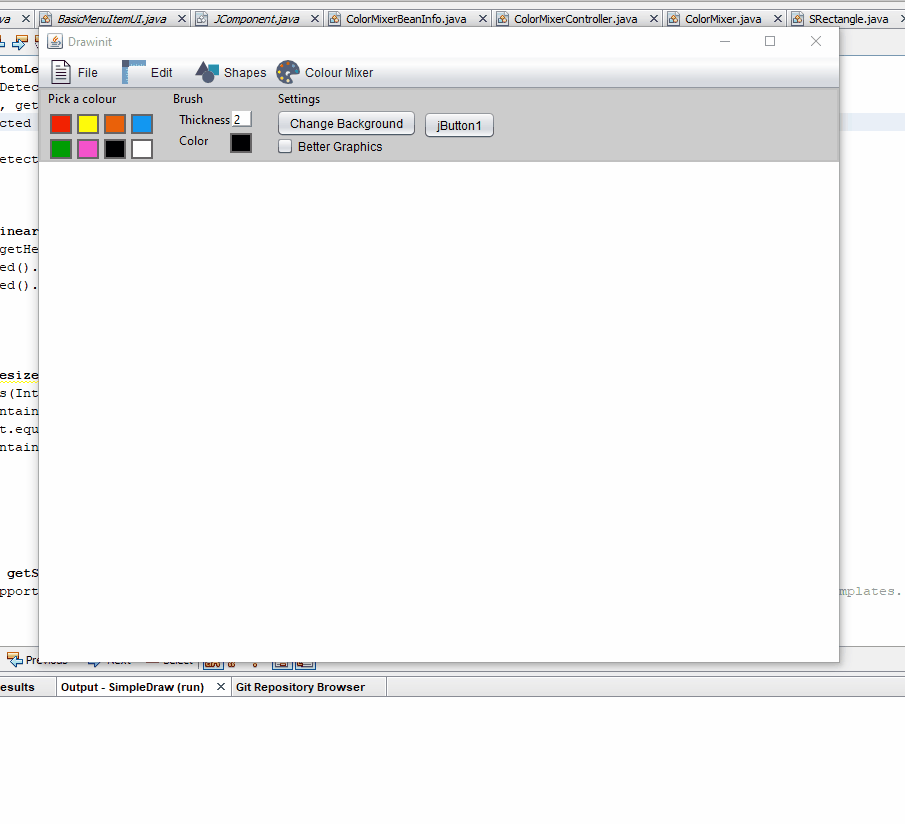Open the Edit menu ruler icon
The height and width of the screenshot is (824, 905).
[x=133, y=72]
